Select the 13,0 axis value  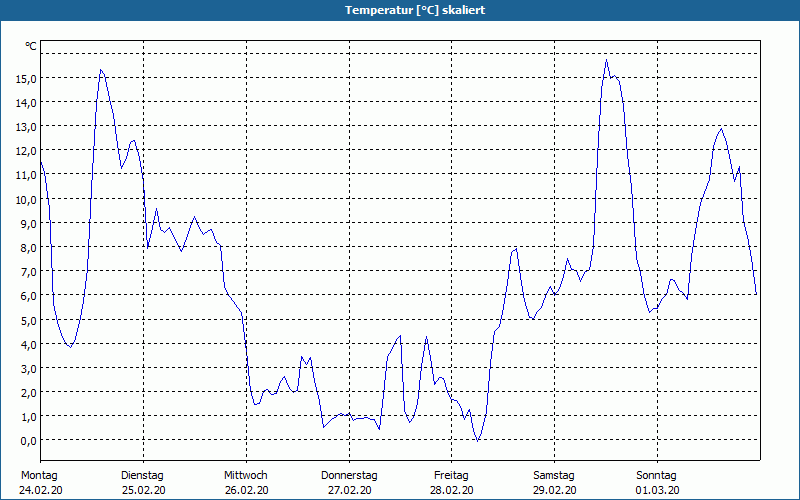(x=26, y=127)
